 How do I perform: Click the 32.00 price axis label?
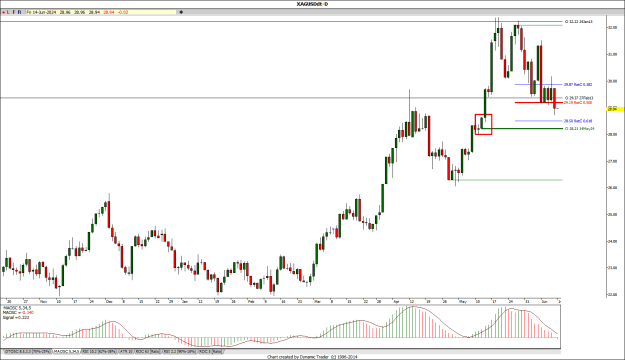[x=612, y=28]
